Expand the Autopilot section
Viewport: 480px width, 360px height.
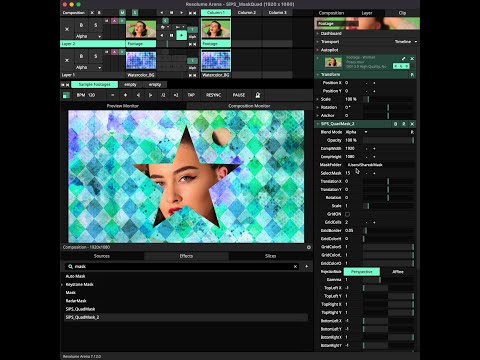pos(317,50)
